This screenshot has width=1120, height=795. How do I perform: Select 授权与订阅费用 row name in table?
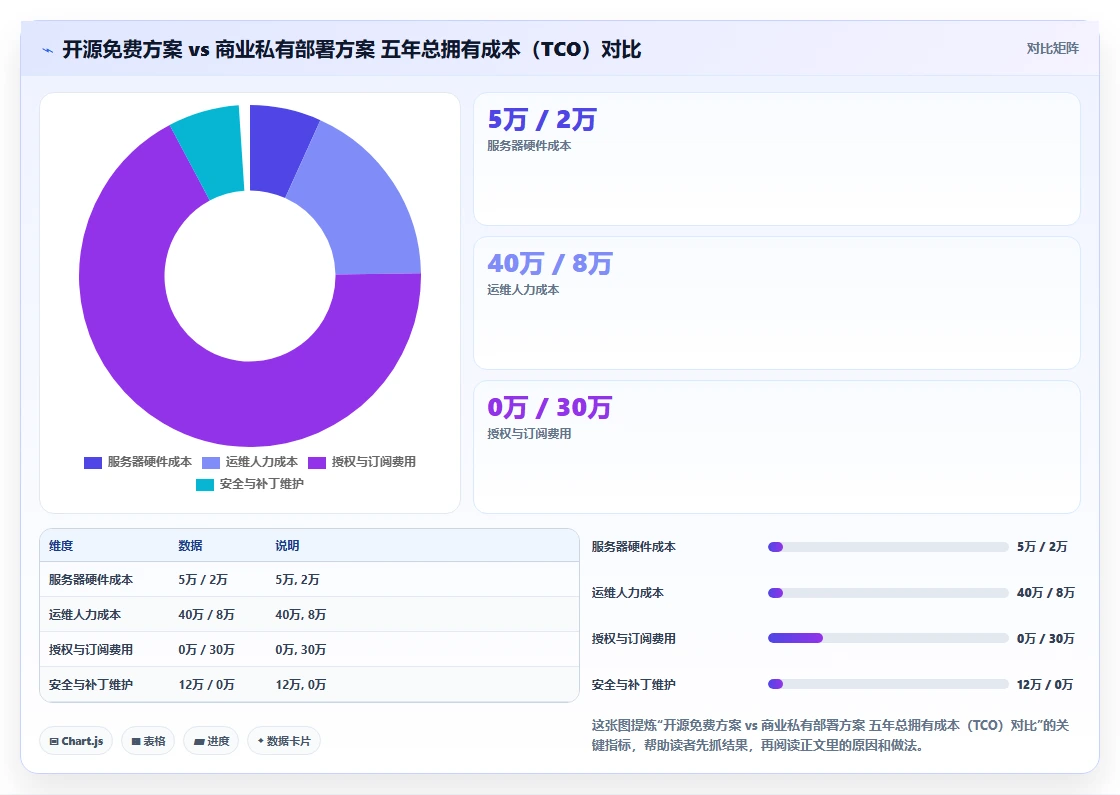91,649
